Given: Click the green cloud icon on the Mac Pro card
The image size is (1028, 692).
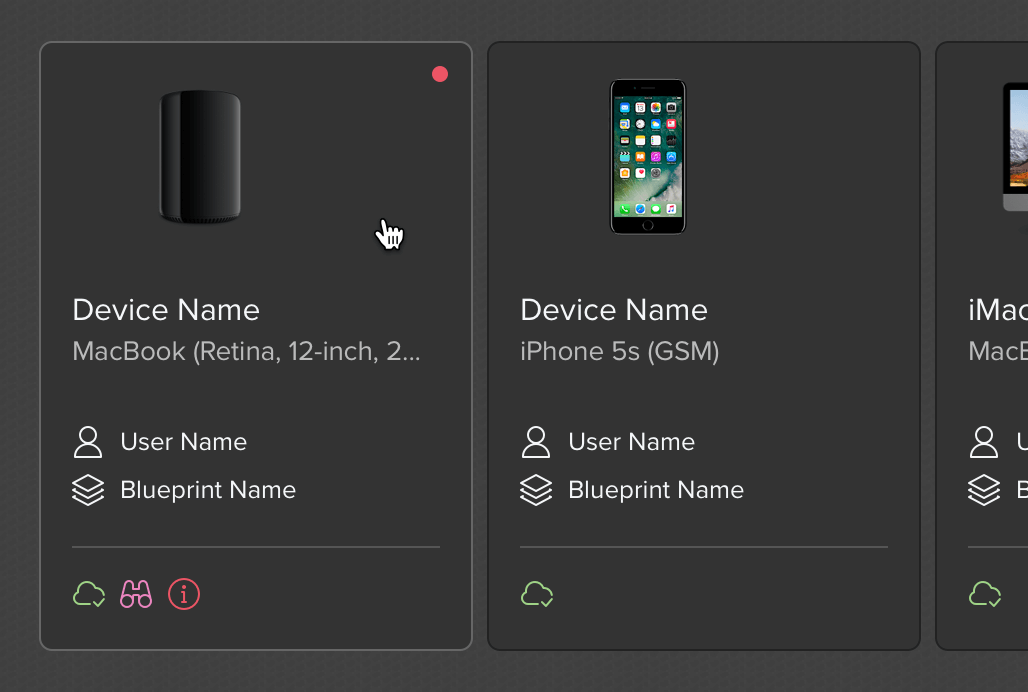Looking at the screenshot, I should click(89, 595).
